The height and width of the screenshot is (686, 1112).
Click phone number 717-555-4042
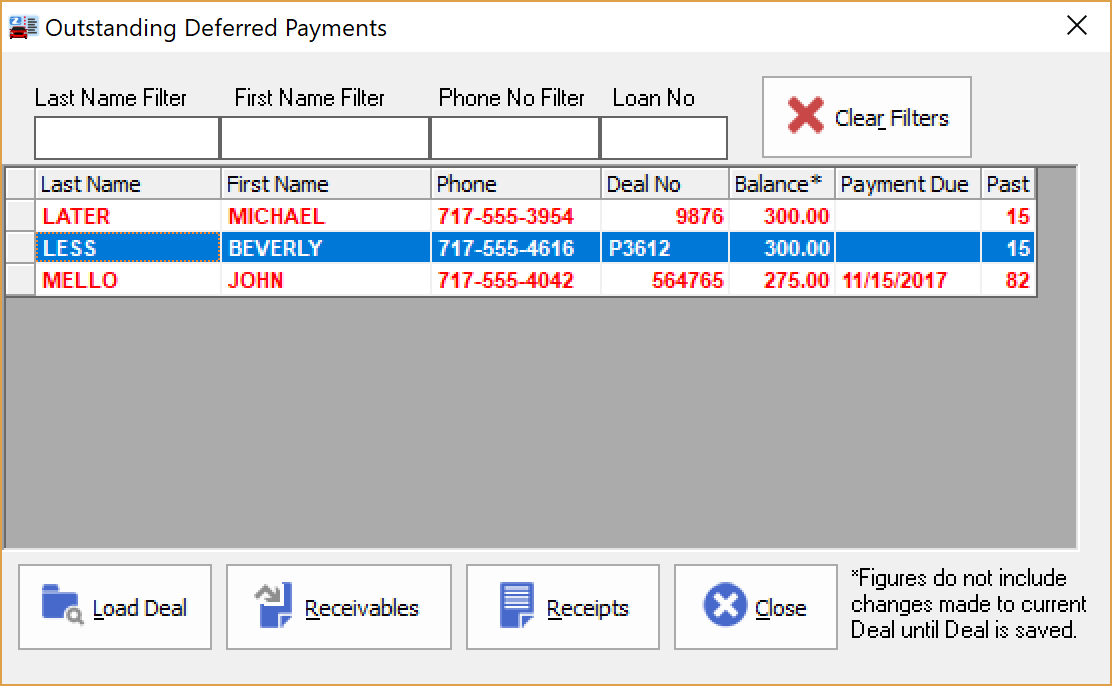[x=506, y=280]
